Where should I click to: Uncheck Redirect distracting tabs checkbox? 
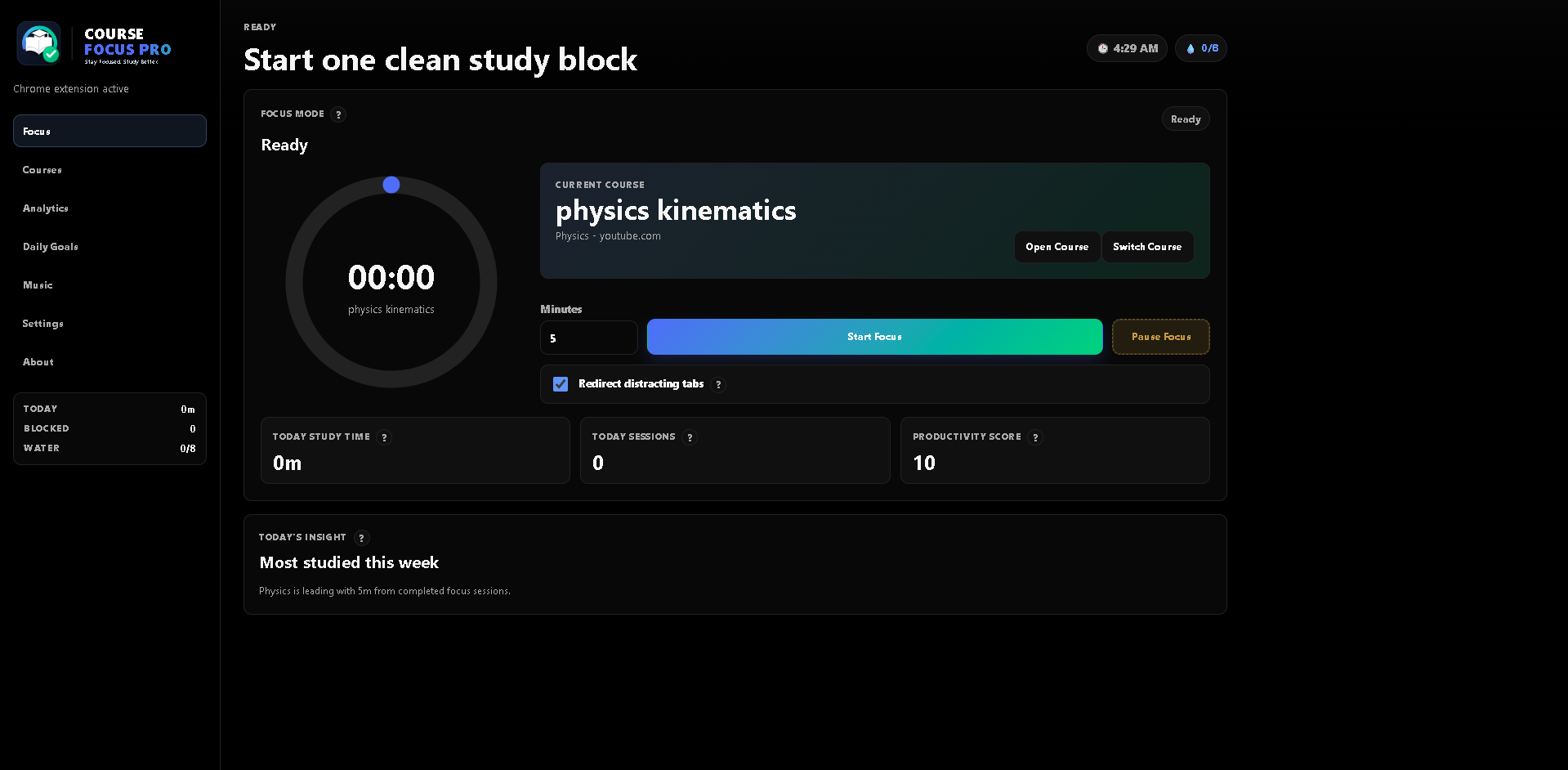pos(561,384)
